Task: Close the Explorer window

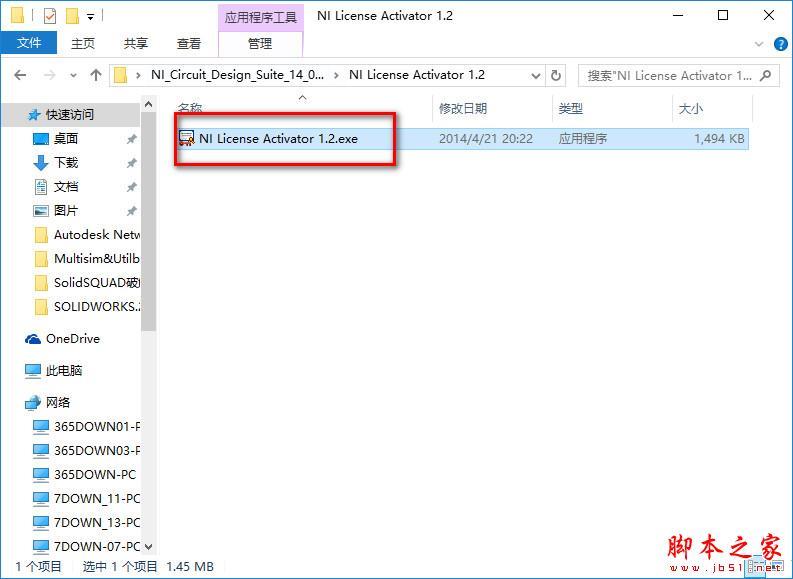Action: [x=768, y=15]
